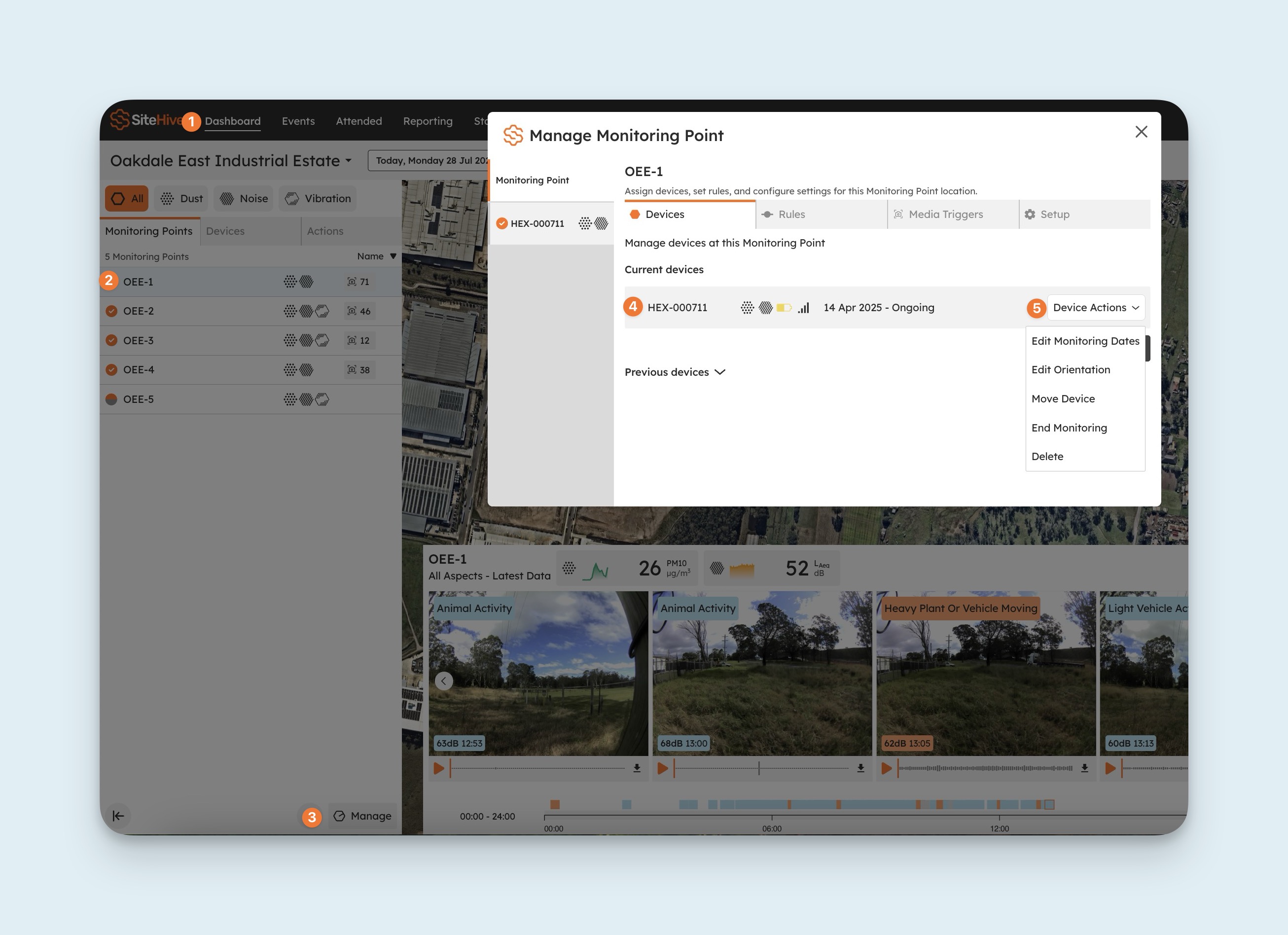Open the Oakdale East Industrial Estate site dropdown
Viewport: 1288px width, 935px height.
pos(231,161)
